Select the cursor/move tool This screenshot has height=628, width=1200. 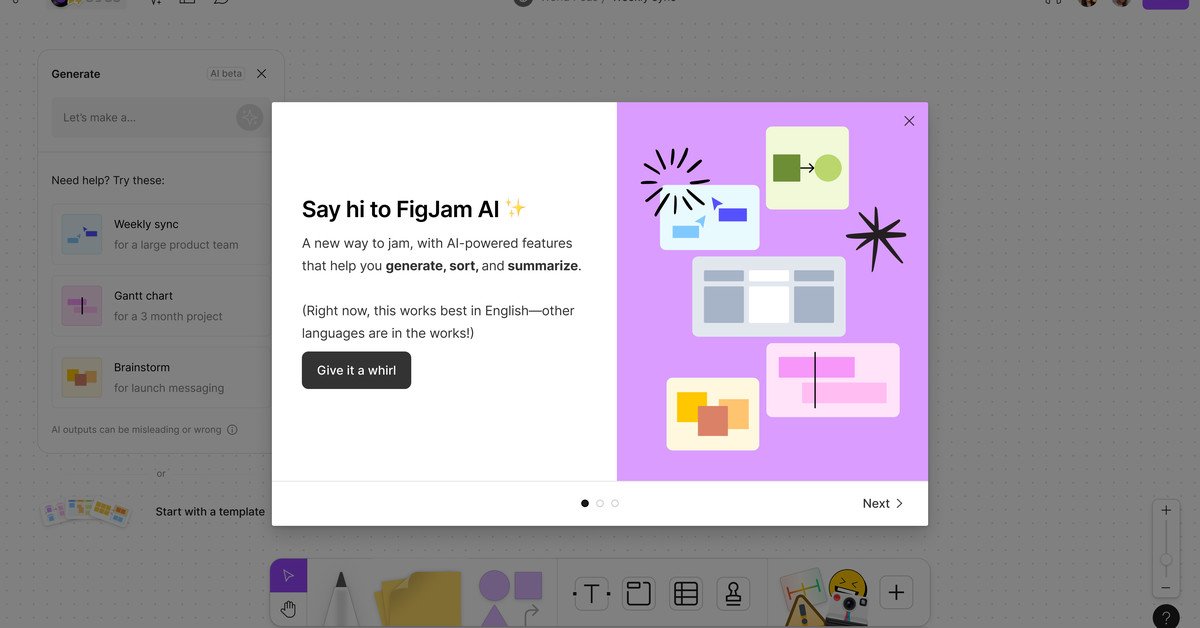point(288,575)
